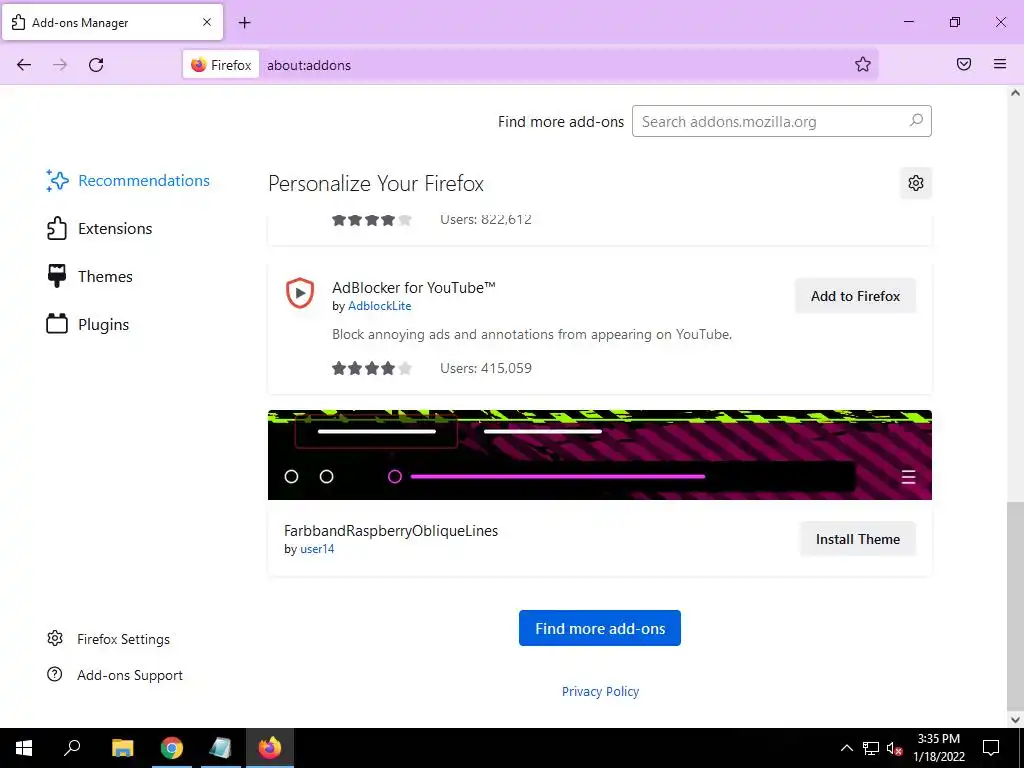Click the Find more add-ons blue button
This screenshot has height=768, width=1024.
[x=600, y=628]
